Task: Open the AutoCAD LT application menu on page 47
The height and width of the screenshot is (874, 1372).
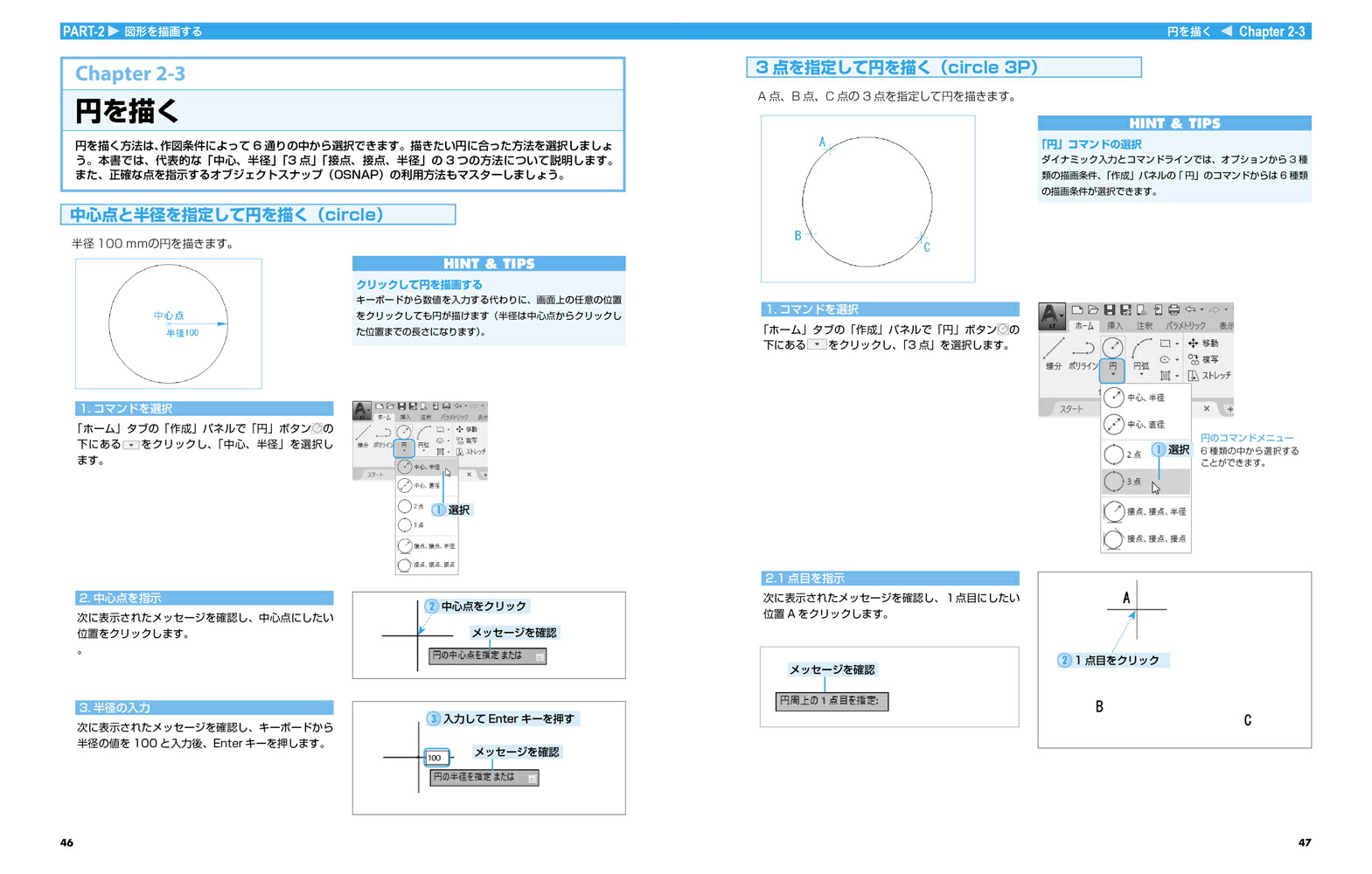Action: point(1052,316)
